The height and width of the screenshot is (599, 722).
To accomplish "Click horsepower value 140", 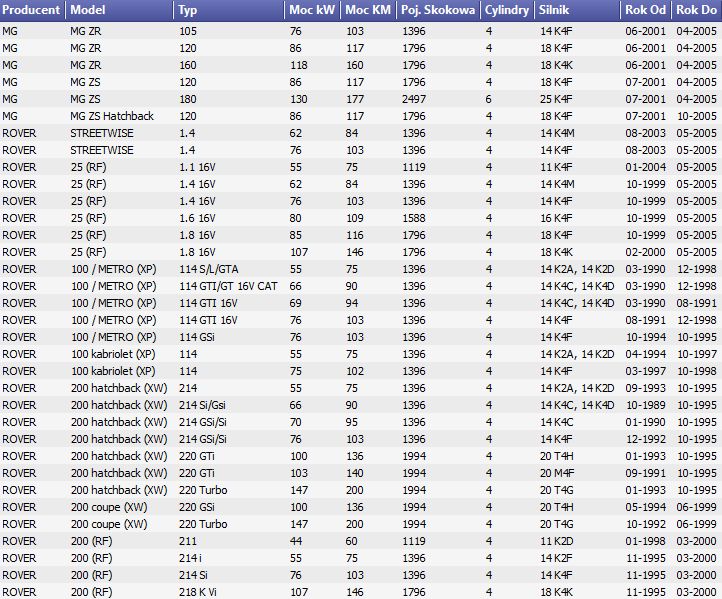I will (x=355, y=473).
